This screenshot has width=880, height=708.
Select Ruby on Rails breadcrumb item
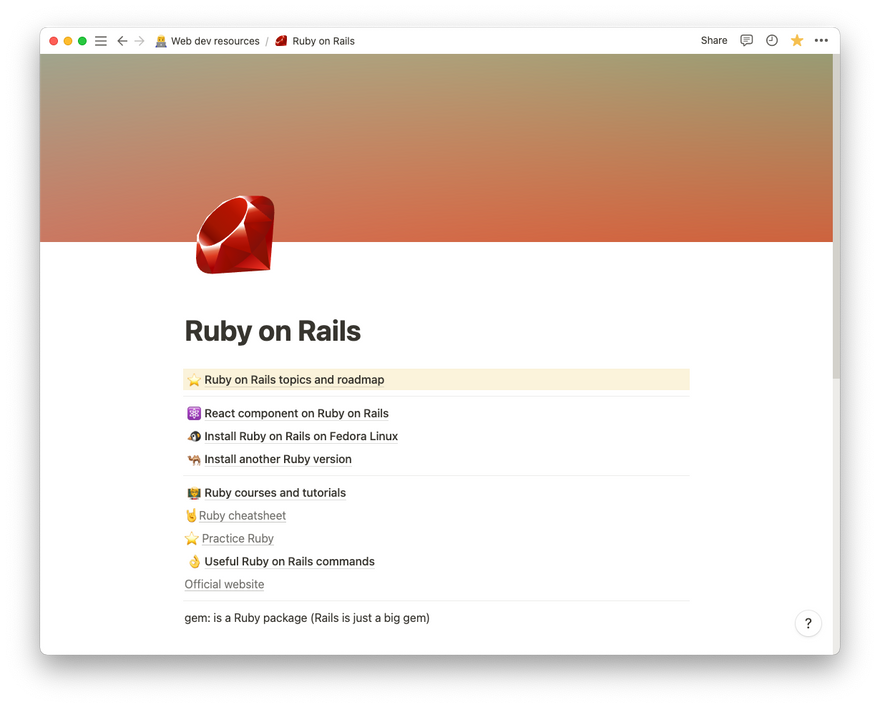323,41
